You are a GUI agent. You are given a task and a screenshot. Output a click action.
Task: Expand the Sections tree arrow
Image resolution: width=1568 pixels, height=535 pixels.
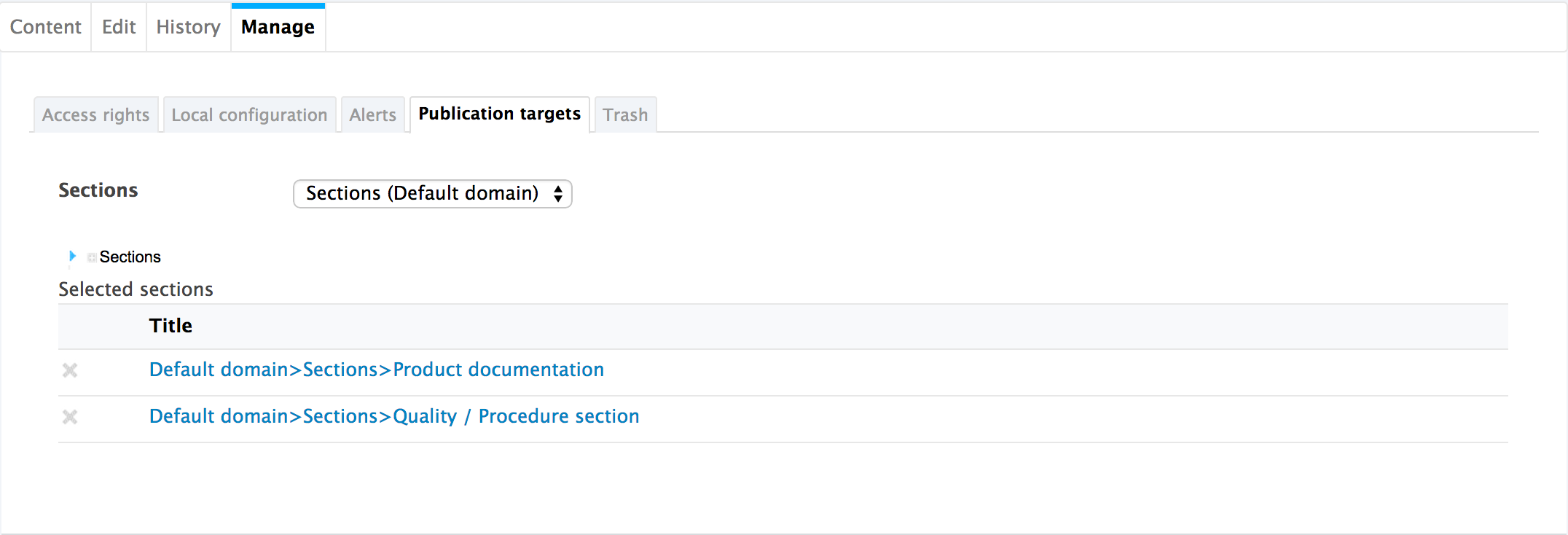(72, 256)
